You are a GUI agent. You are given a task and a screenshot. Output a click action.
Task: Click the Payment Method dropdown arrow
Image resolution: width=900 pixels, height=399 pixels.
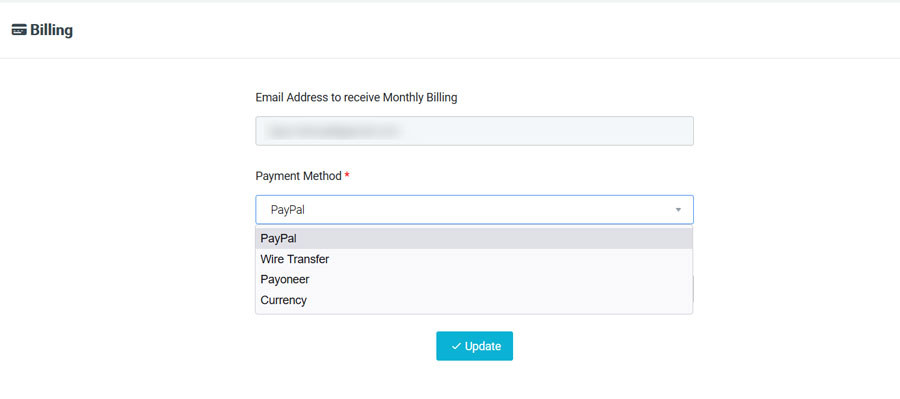678,210
